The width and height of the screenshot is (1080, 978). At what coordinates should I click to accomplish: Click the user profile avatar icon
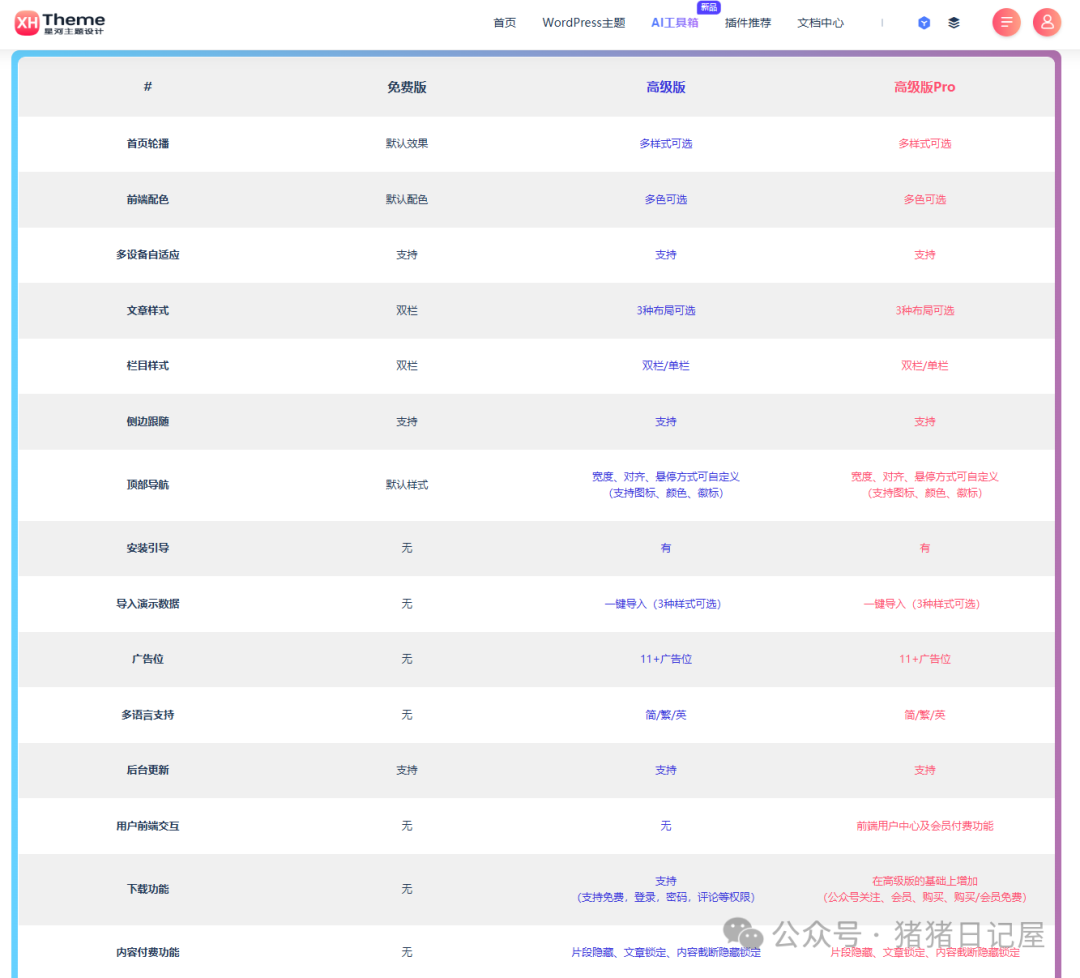point(1047,23)
